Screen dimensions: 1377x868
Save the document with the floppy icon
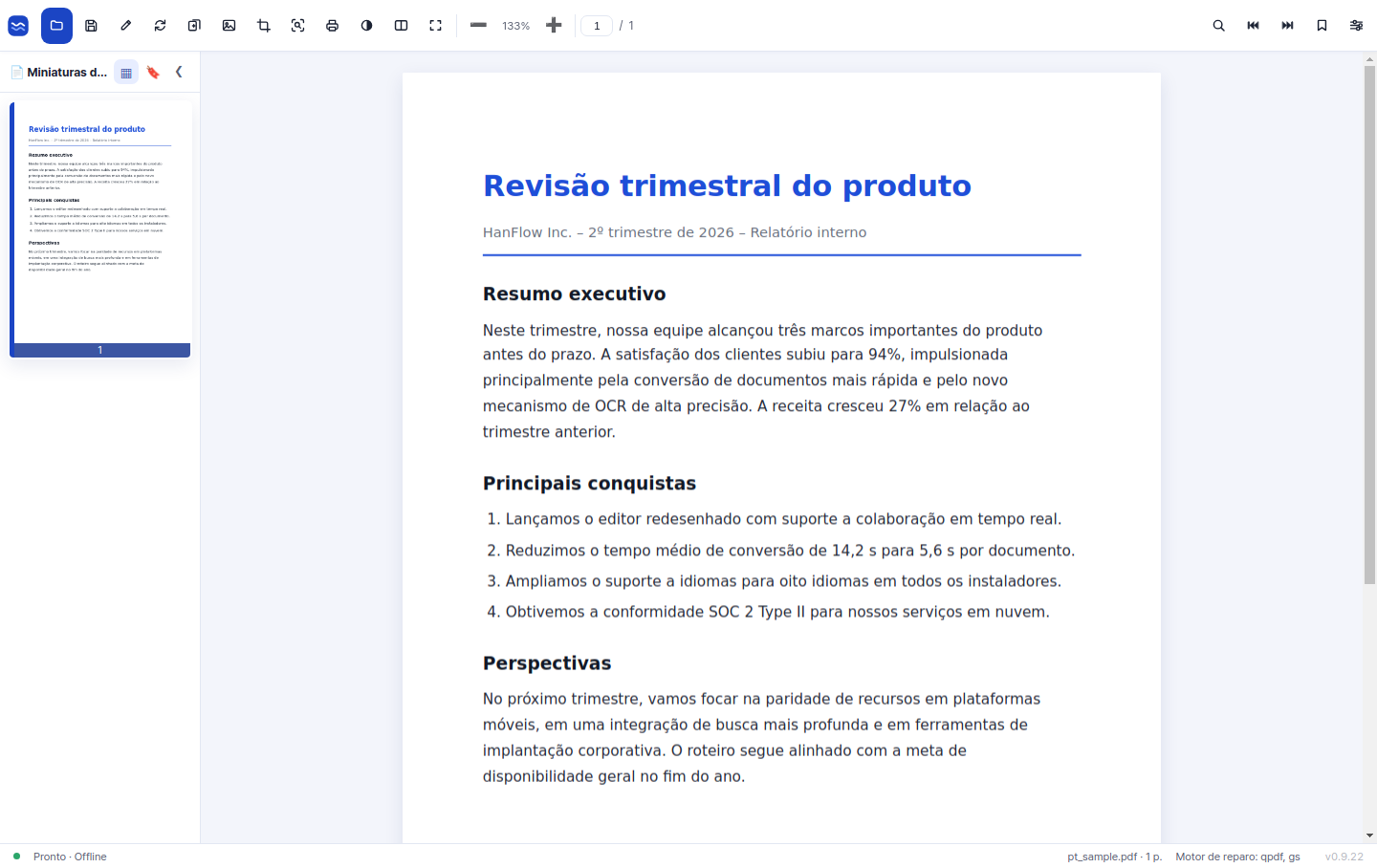click(91, 26)
